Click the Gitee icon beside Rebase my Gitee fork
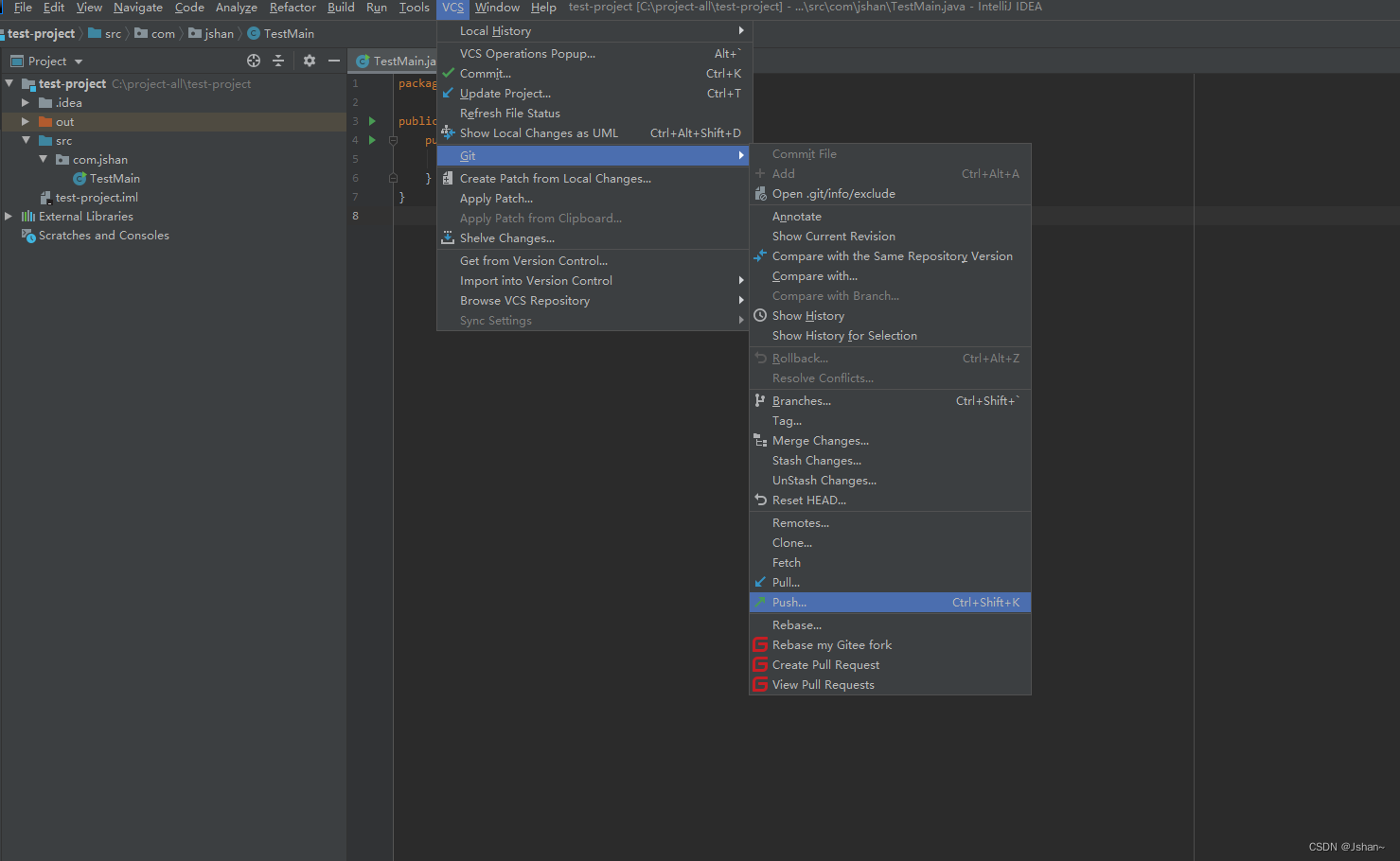This screenshot has height=861, width=1400. pos(760,645)
